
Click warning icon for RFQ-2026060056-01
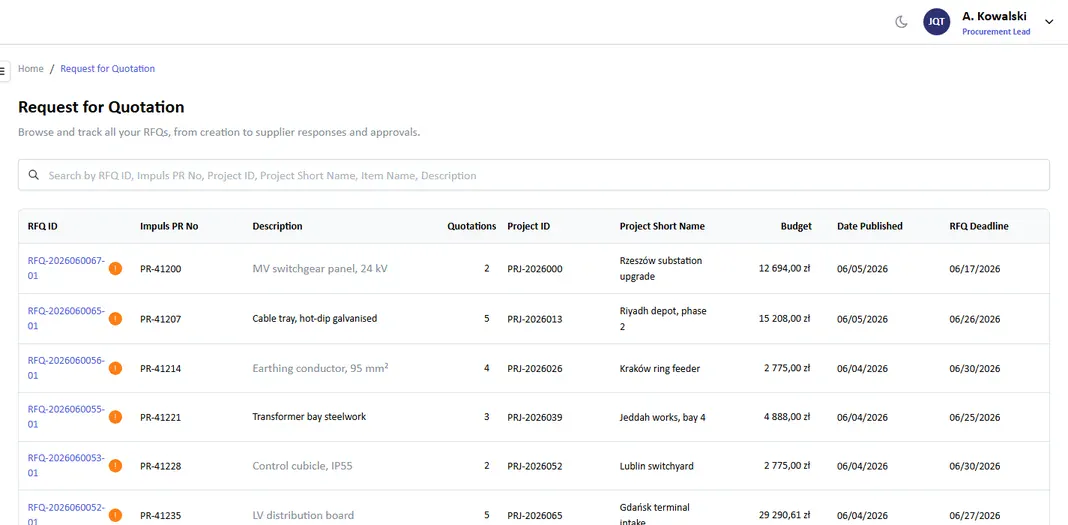(115, 368)
